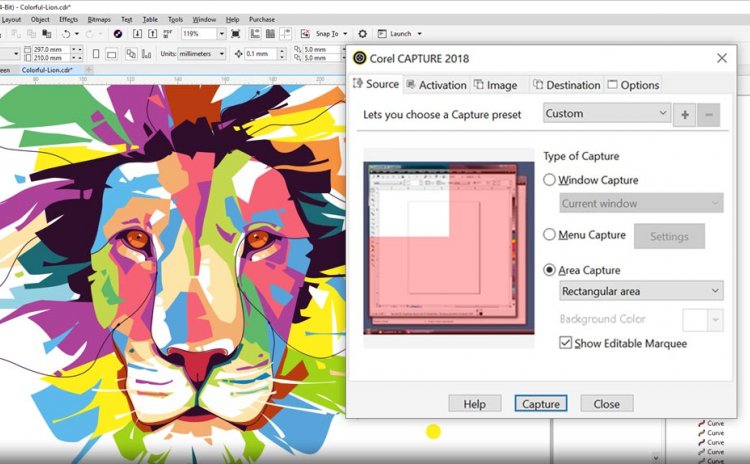Click the Publish to PDF icon
The width and height of the screenshot is (750, 464).
click(168, 33)
